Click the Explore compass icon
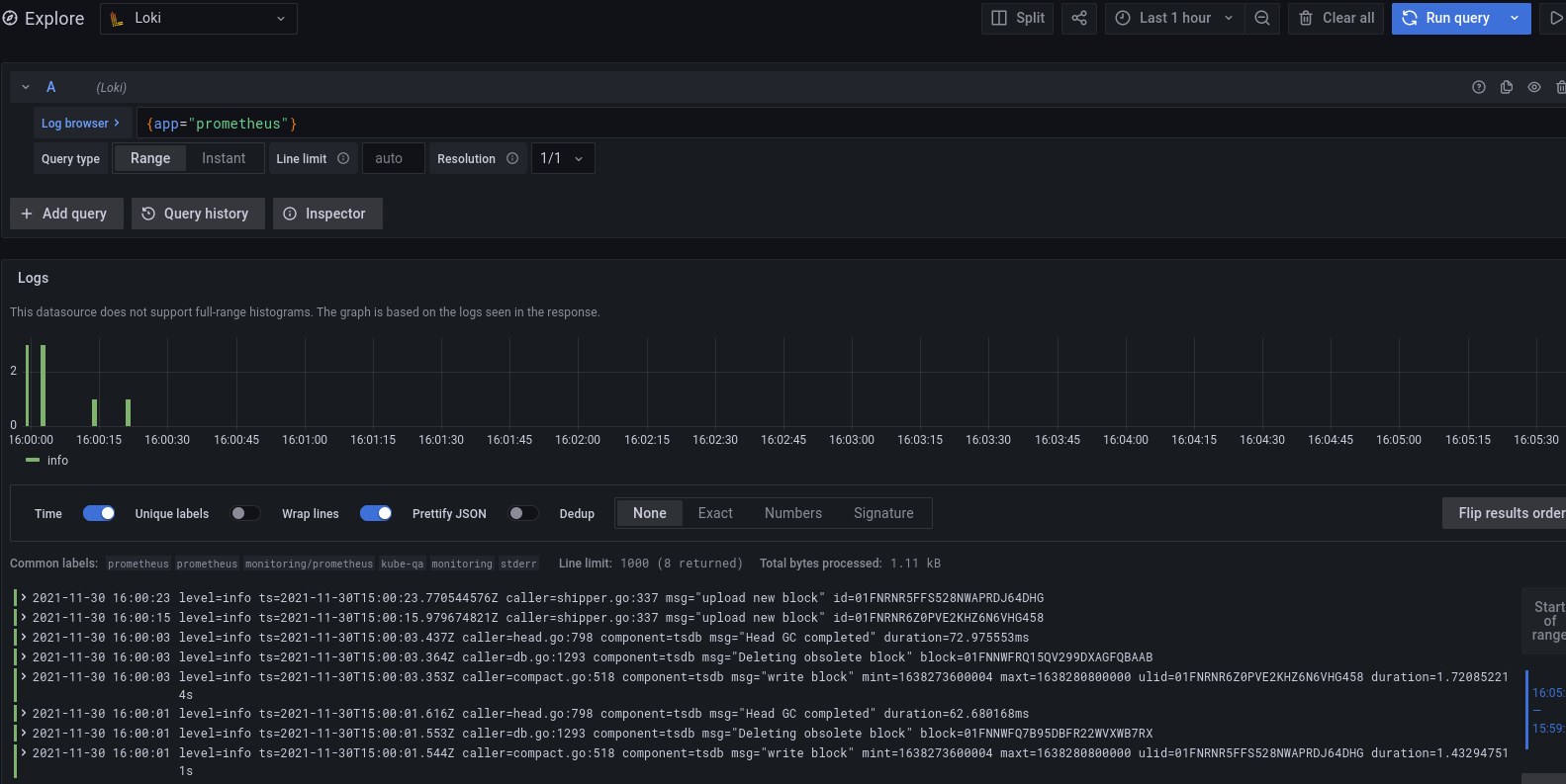1566x784 pixels. (10, 18)
